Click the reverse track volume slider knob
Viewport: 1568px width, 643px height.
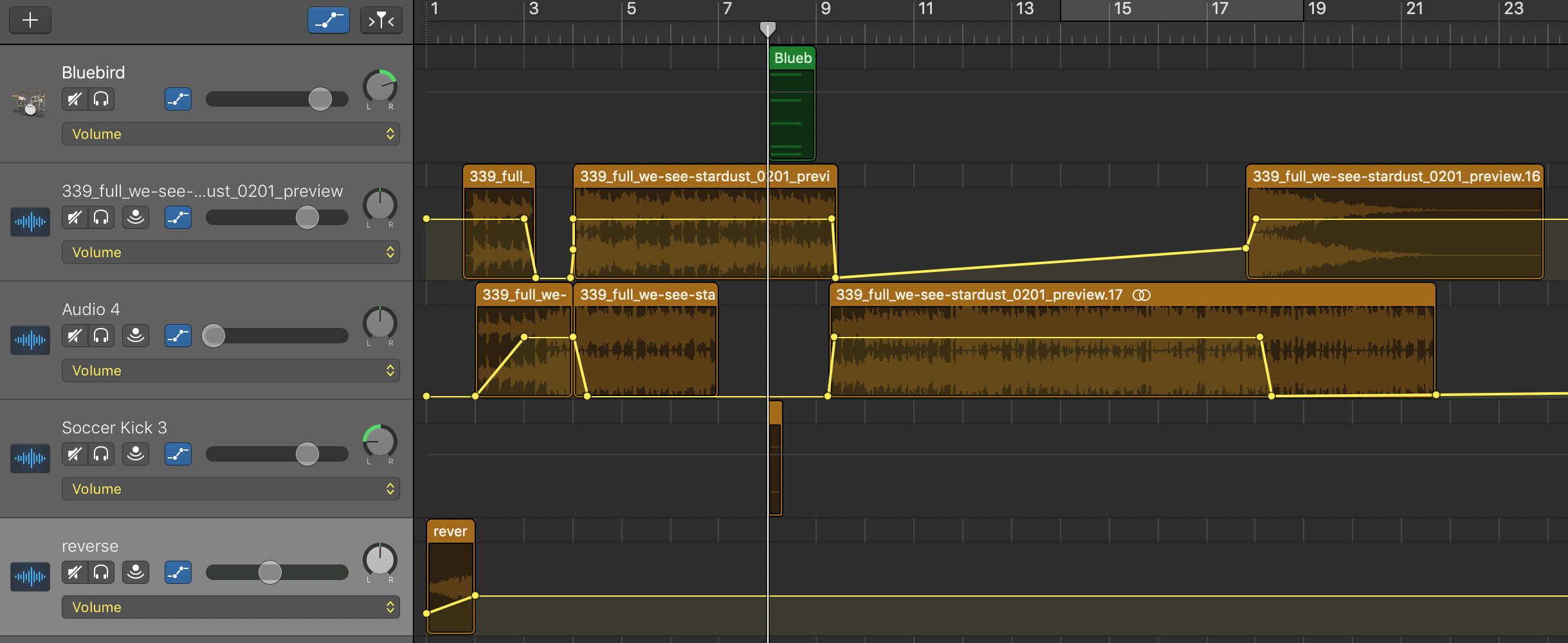(270, 572)
